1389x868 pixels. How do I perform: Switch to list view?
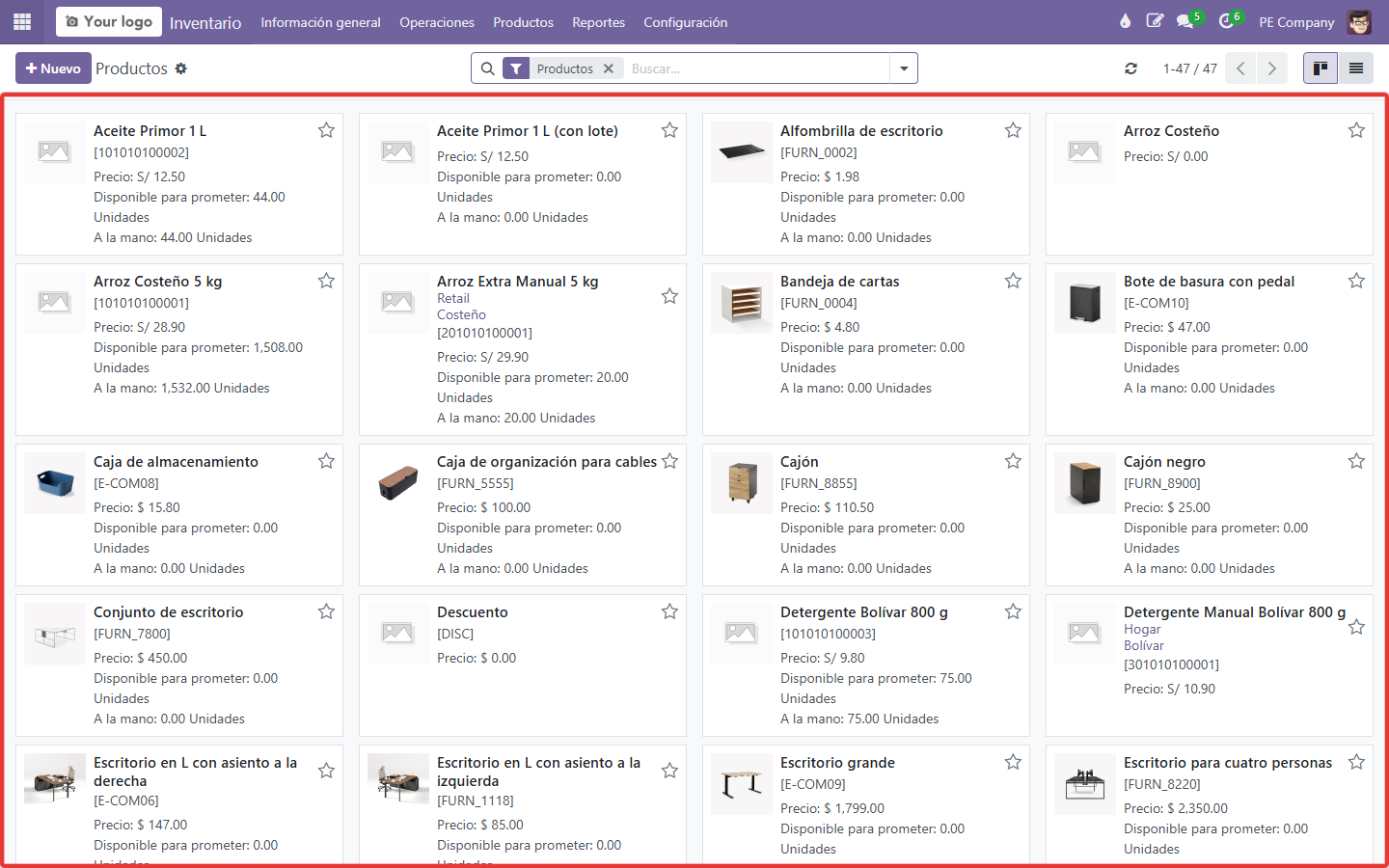[1355, 68]
